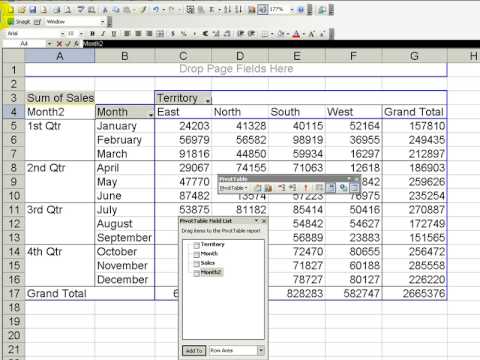Image resolution: width=480 pixels, height=360 pixels.
Task: Select column G header
Action: click(x=414, y=56)
